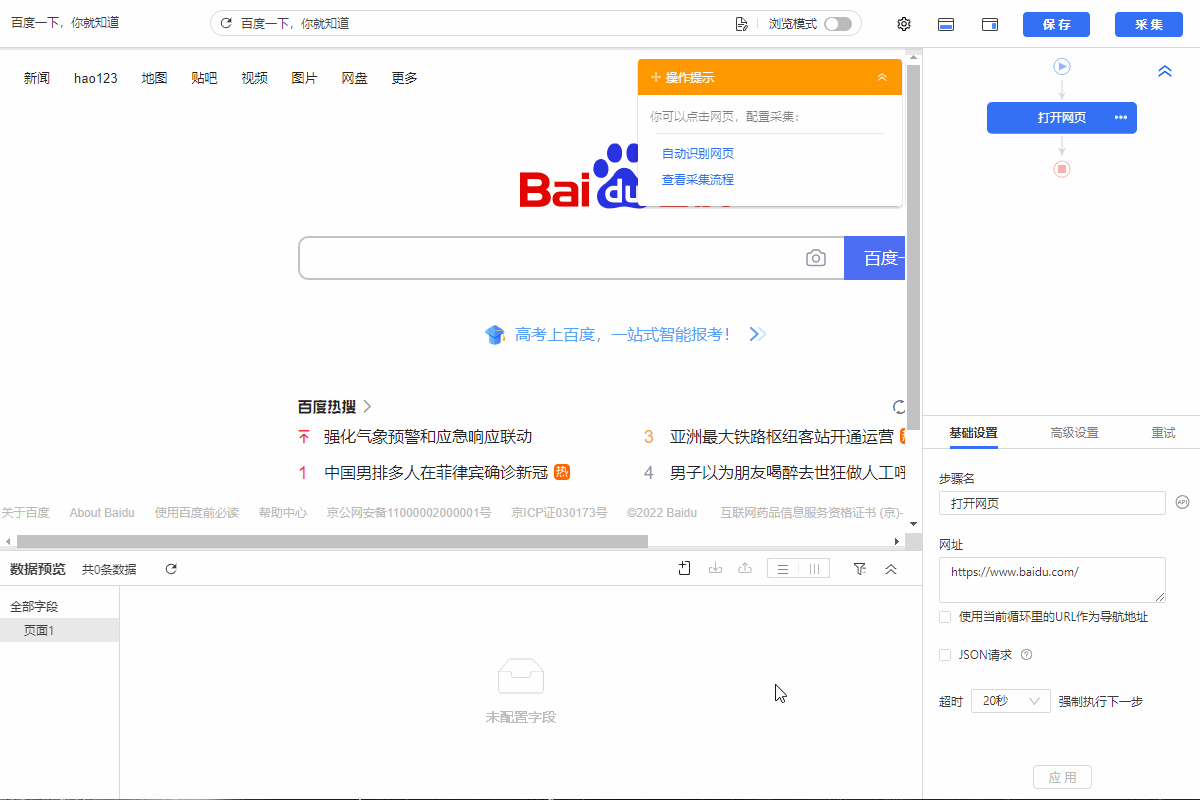This screenshot has width=1200, height=800.
Task: Open hot search 亚洲最大铁路枢纽客站开通运营
Action: (x=782, y=437)
